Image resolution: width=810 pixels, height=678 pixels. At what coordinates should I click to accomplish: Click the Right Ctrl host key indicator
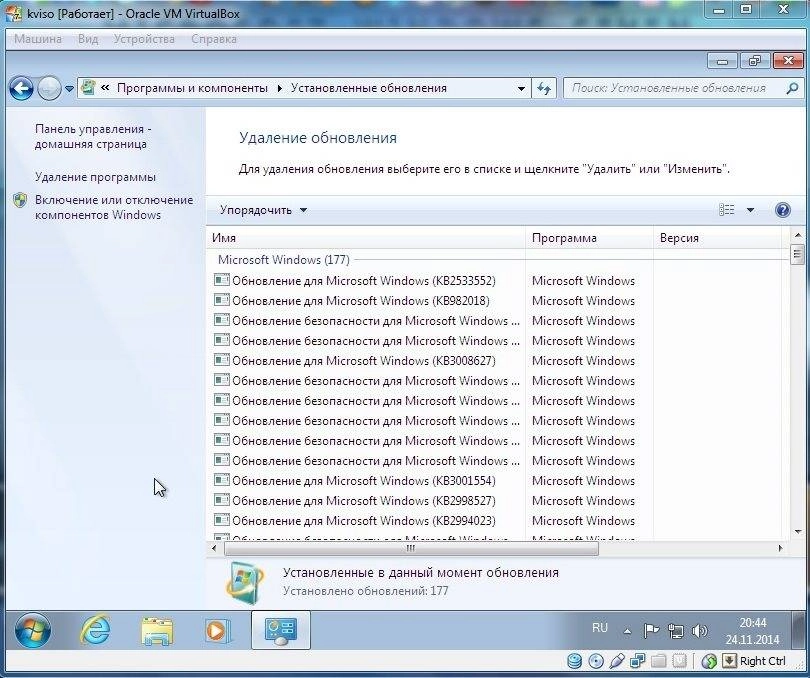pyautogui.click(x=762, y=661)
